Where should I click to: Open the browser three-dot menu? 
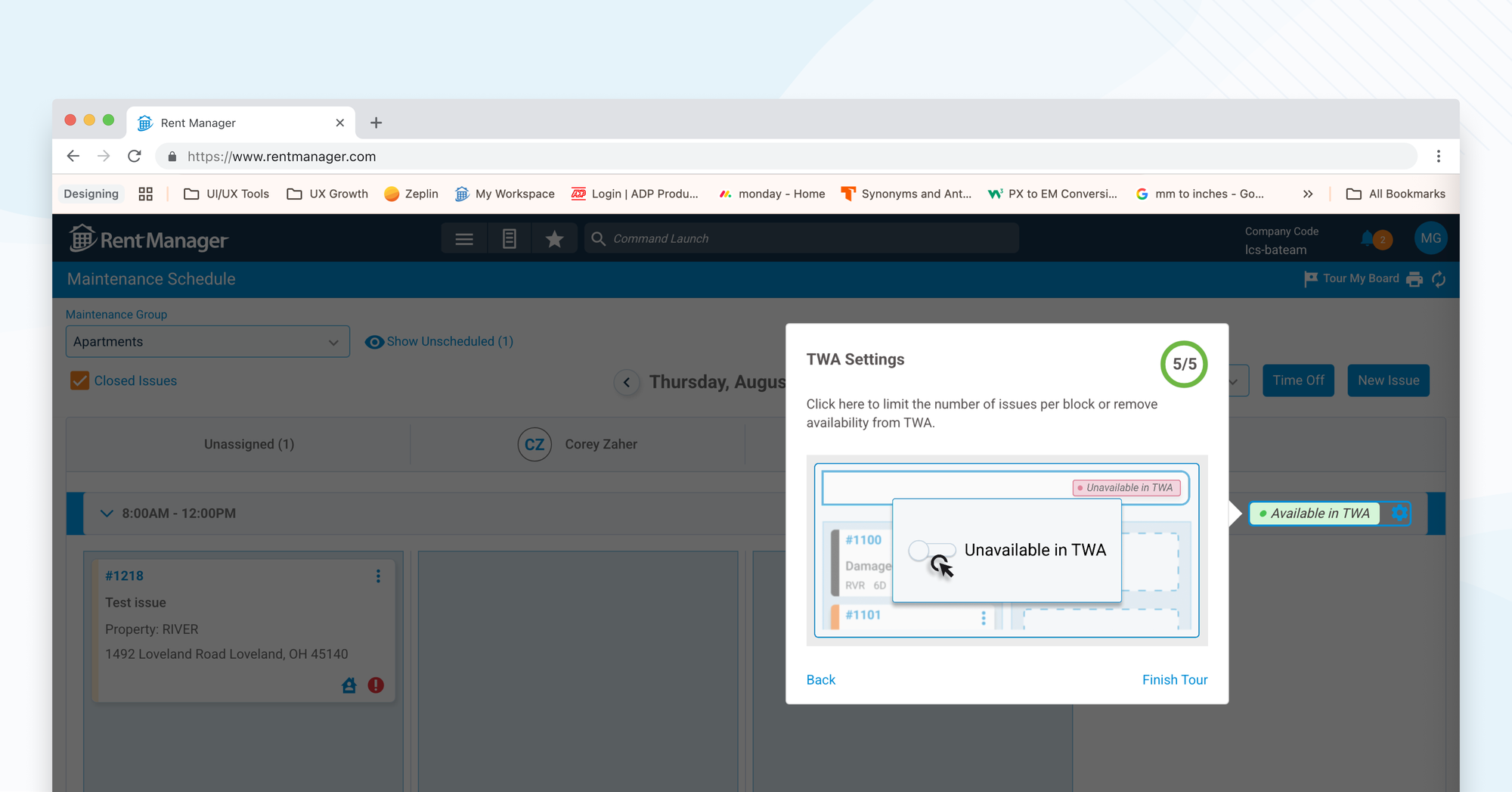coord(1439,156)
